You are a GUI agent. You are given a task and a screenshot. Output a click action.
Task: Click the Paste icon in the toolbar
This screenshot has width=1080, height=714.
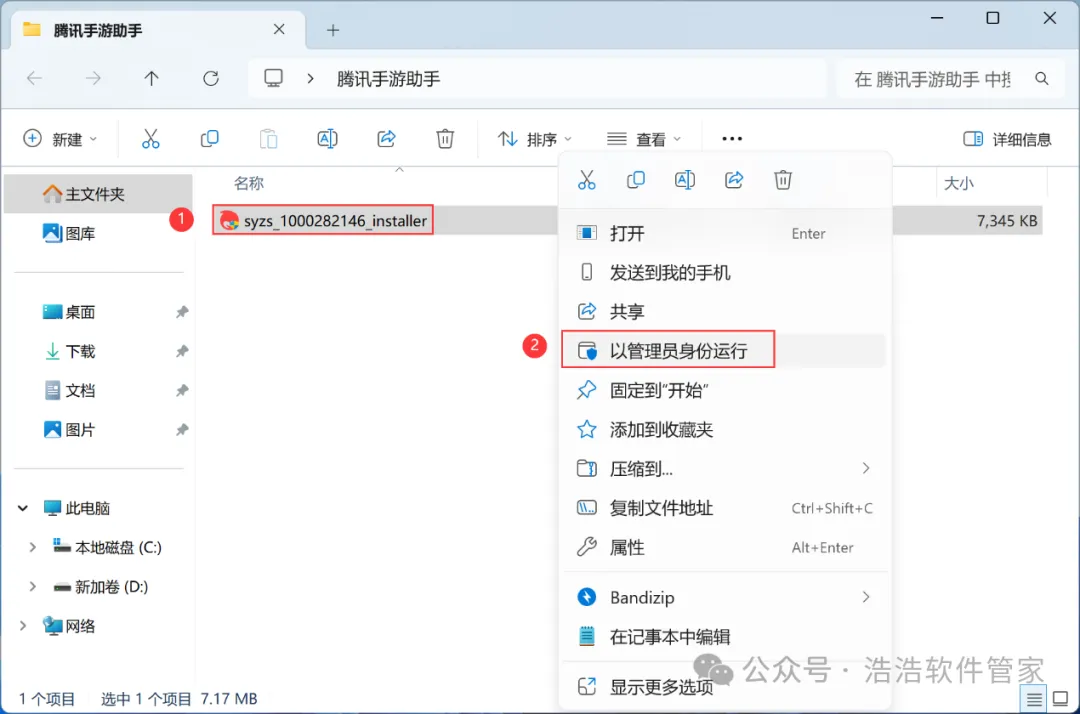coord(268,139)
